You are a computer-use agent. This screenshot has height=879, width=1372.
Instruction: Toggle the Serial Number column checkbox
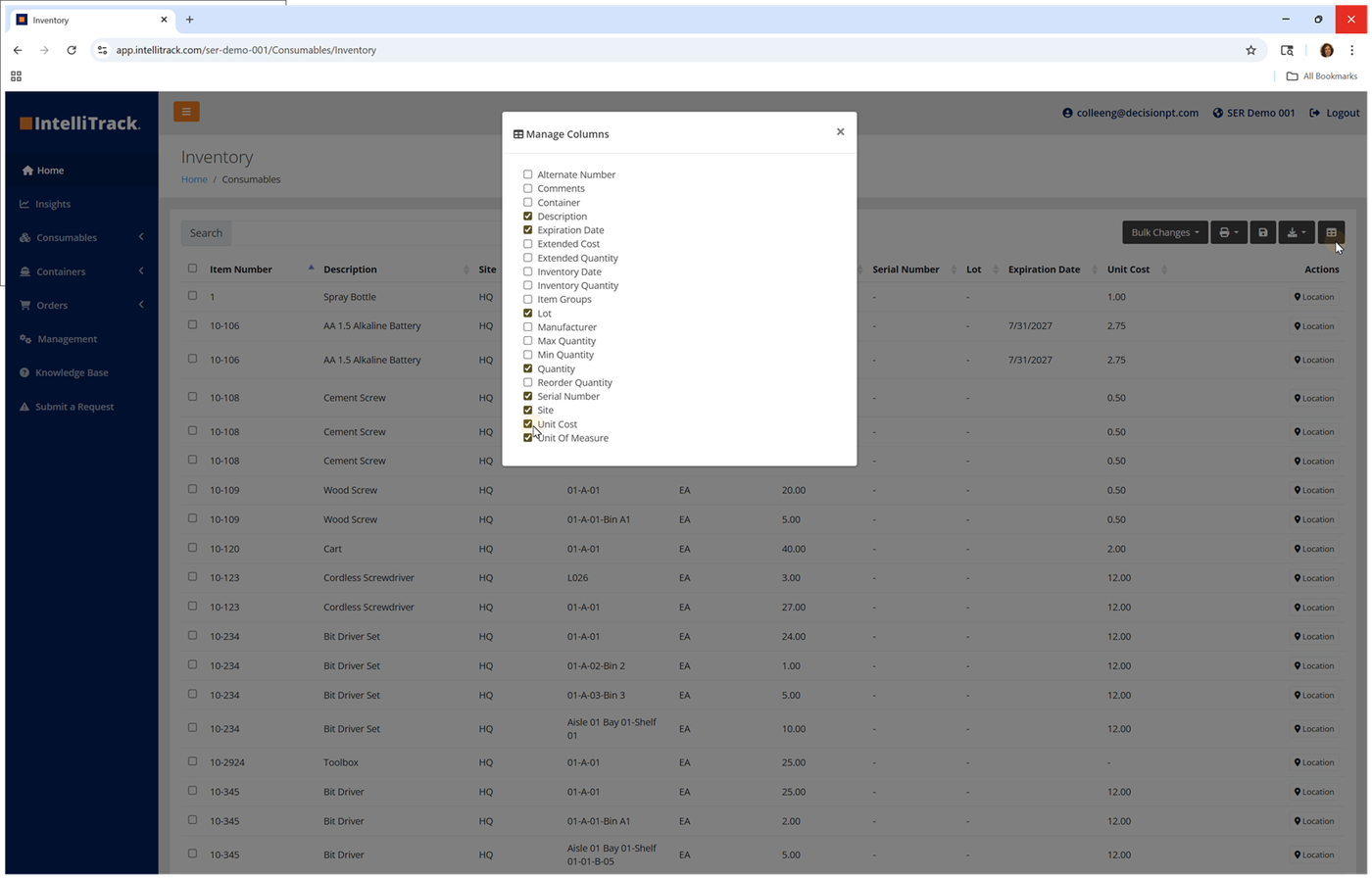527,397
